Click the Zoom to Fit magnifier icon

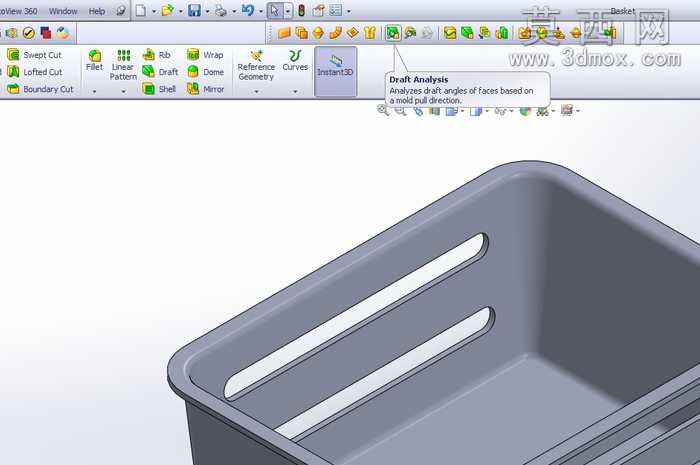pyautogui.click(x=383, y=110)
